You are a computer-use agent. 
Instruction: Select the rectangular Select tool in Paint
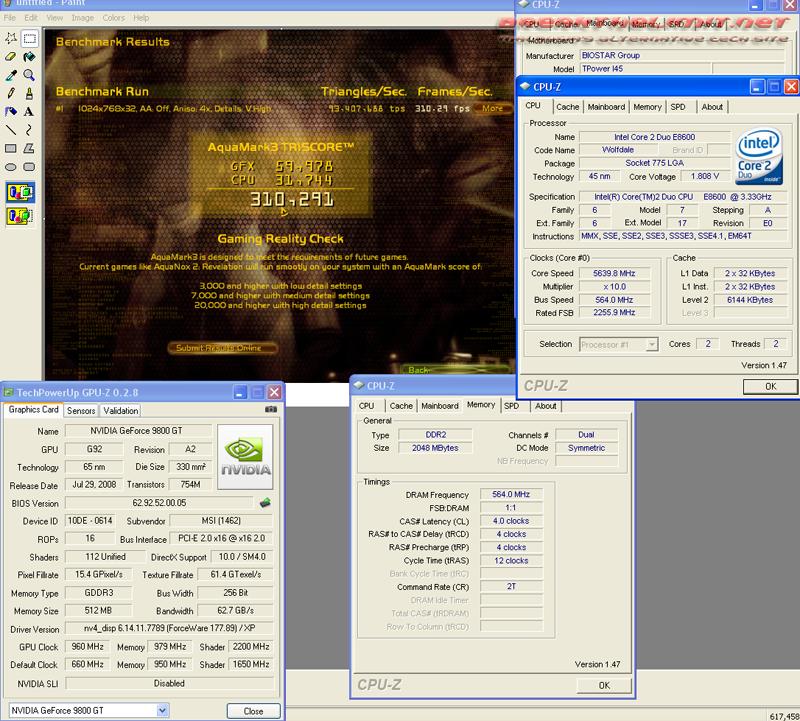pyautogui.click(x=29, y=38)
